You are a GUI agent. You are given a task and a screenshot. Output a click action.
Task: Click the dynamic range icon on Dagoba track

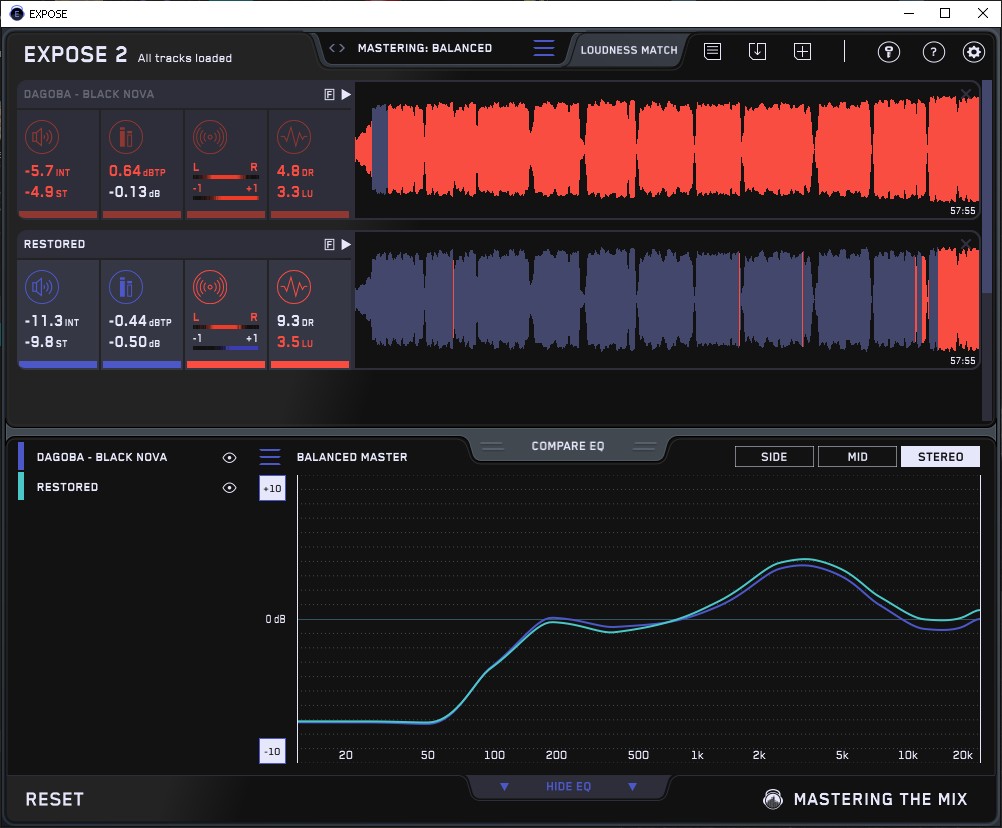tap(294, 137)
